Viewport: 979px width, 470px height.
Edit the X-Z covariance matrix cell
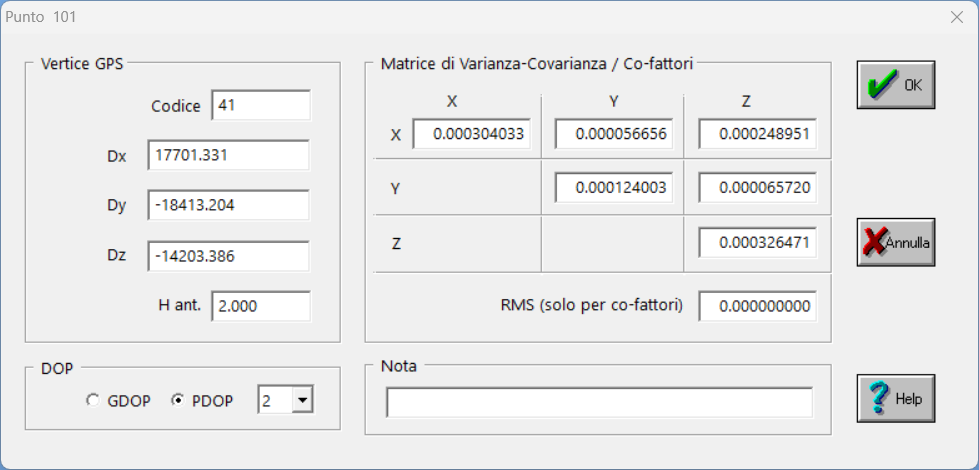757,134
